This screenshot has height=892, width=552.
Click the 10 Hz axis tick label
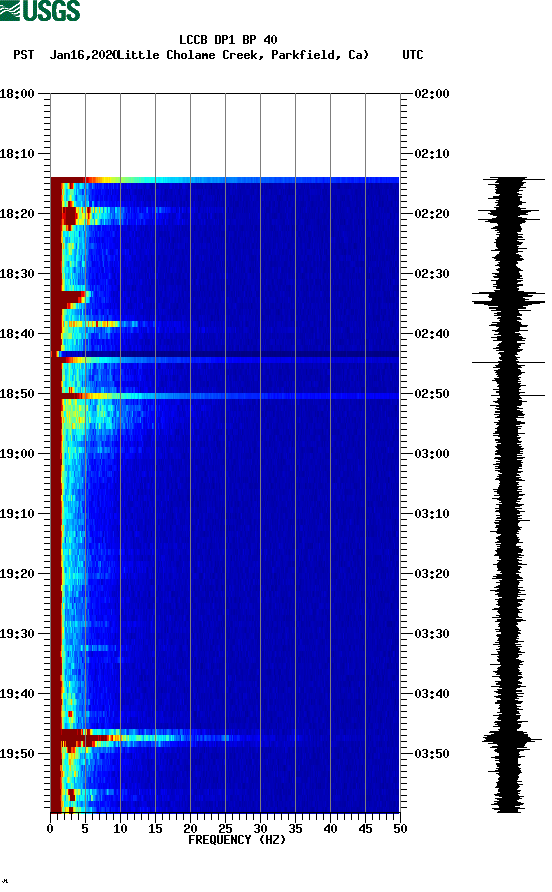[x=120, y=829]
